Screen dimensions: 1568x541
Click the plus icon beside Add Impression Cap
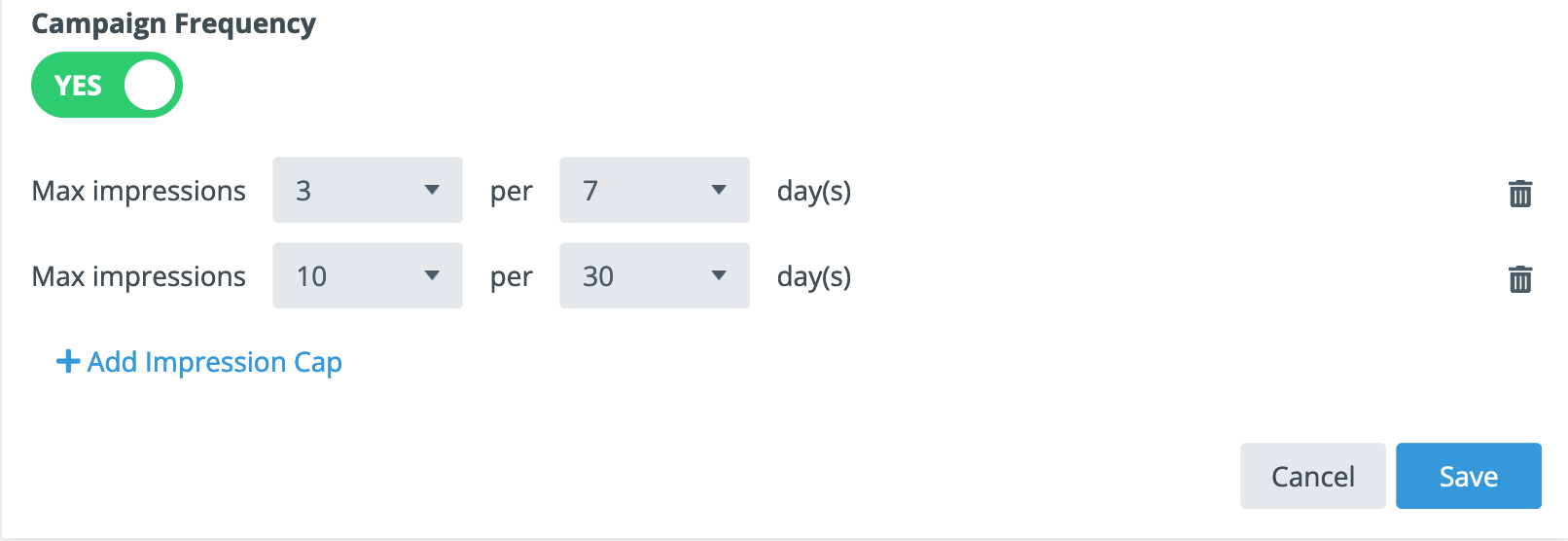pos(67,362)
